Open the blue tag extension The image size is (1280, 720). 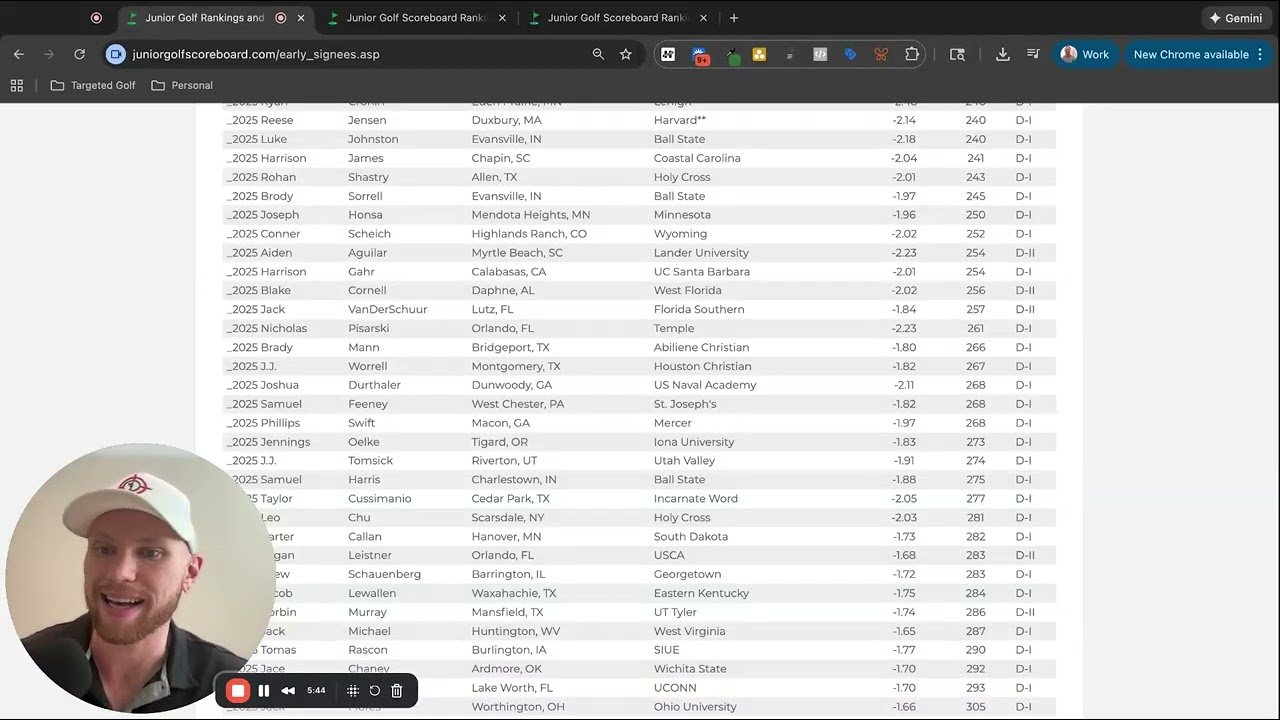click(850, 54)
